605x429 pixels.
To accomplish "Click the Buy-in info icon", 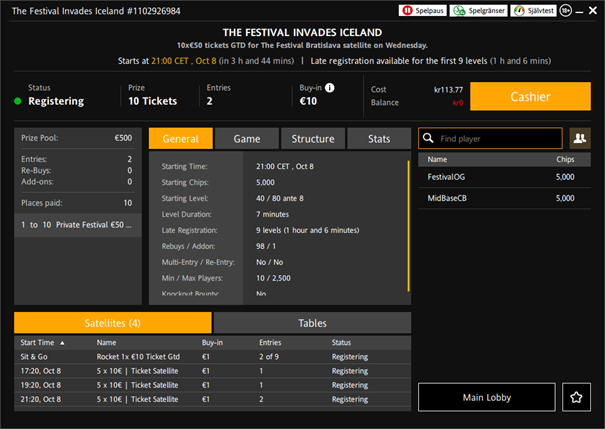I will point(330,88).
